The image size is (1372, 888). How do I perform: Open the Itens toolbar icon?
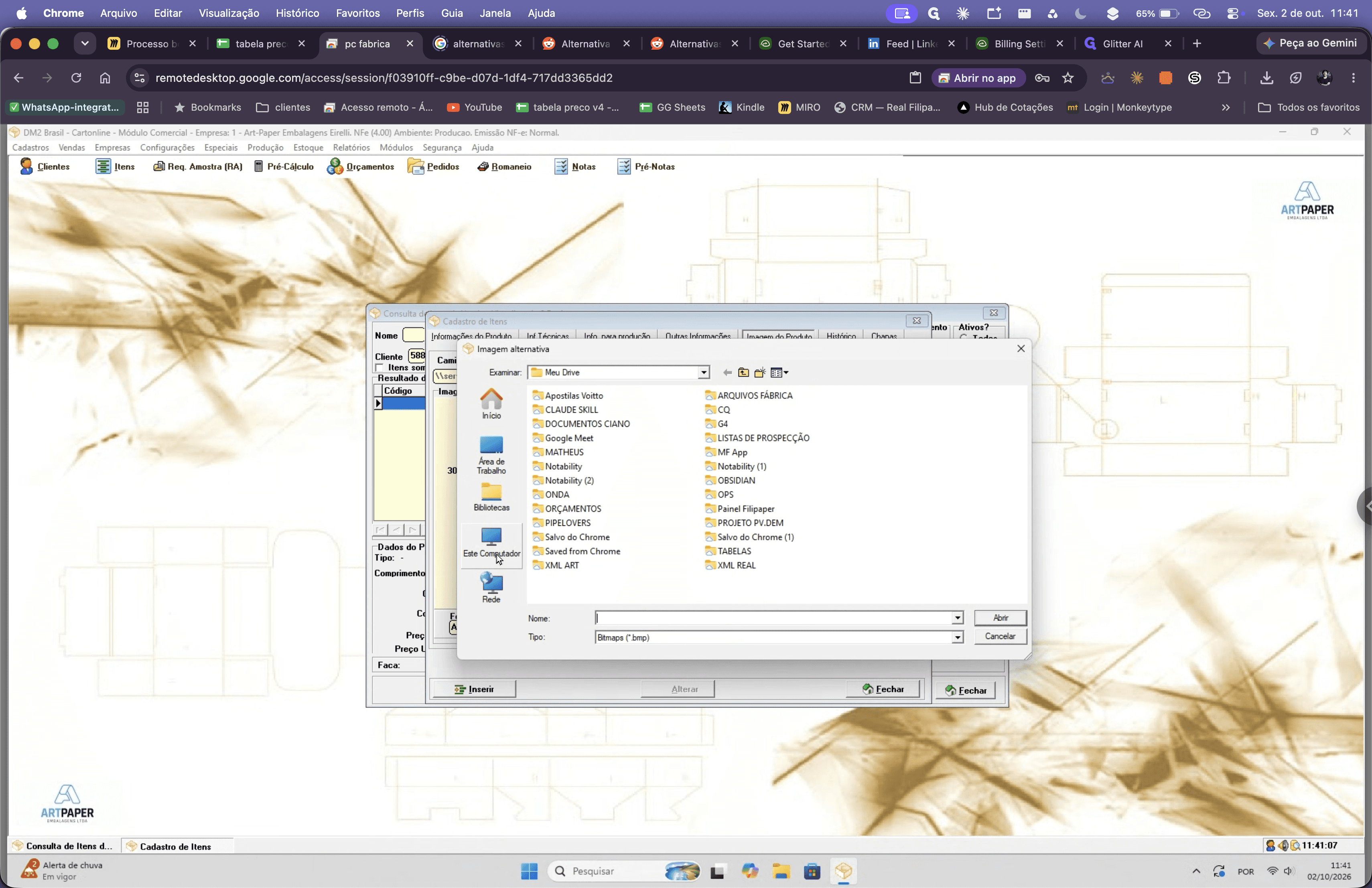coord(115,166)
